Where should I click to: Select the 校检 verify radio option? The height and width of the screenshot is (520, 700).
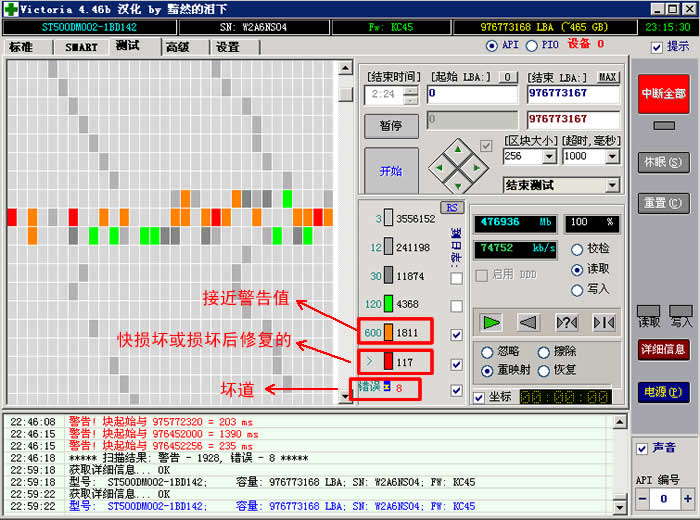pos(577,249)
